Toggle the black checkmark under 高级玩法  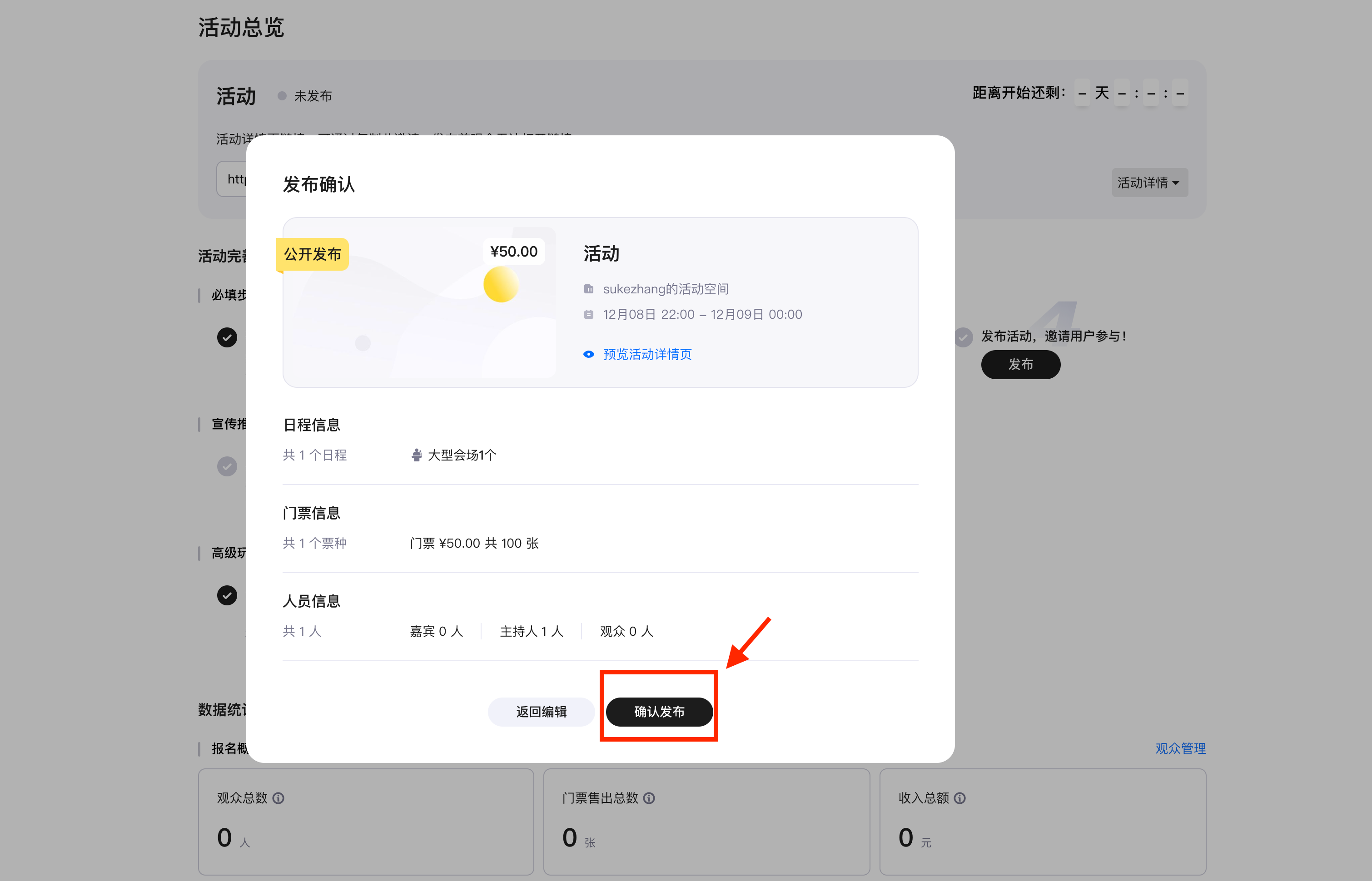[227, 595]
